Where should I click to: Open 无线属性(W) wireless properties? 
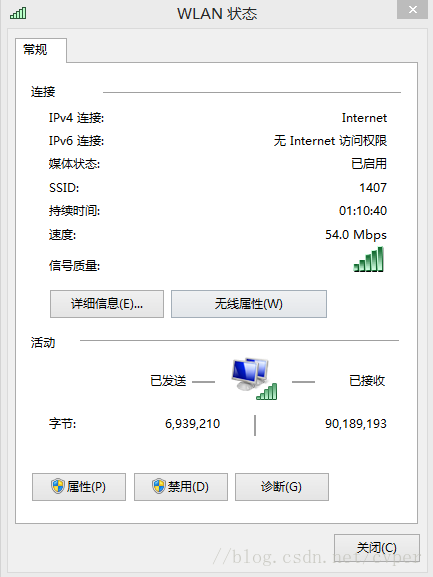(249, 304)
